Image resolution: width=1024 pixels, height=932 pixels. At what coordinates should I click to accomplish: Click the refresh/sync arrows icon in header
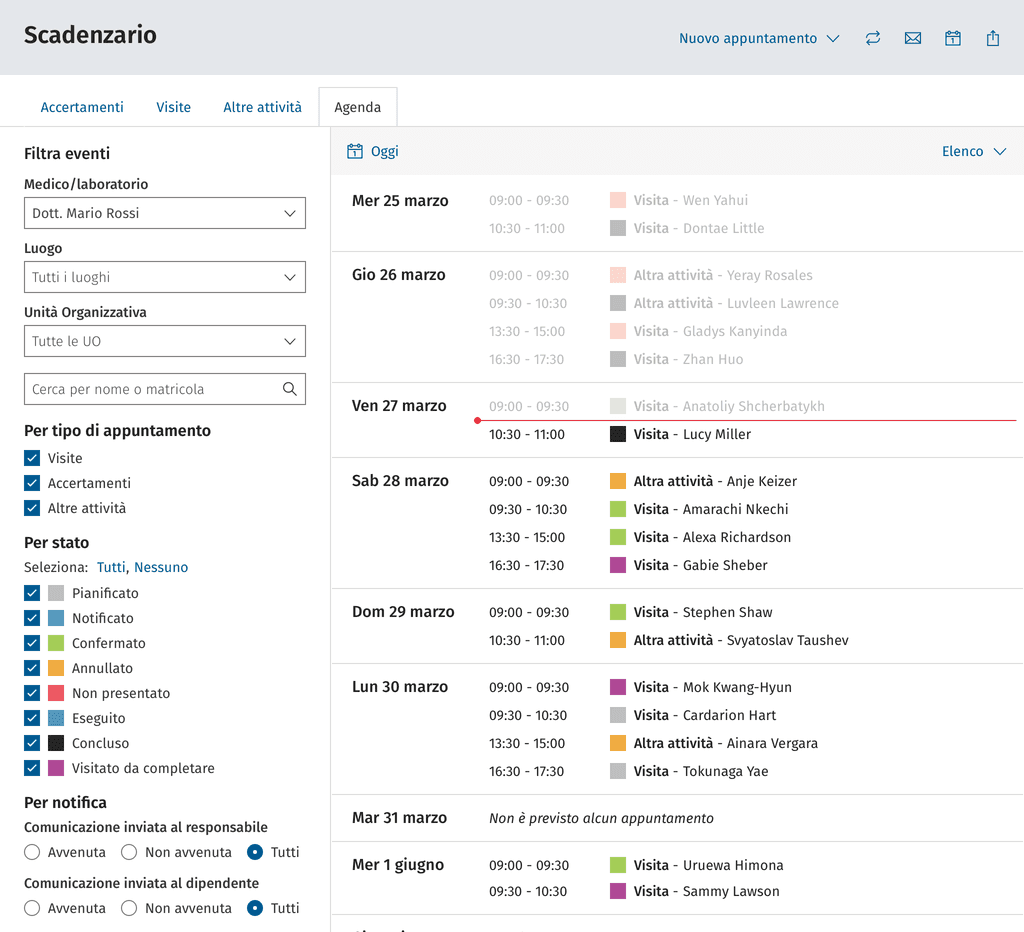(x=872, y=38)
